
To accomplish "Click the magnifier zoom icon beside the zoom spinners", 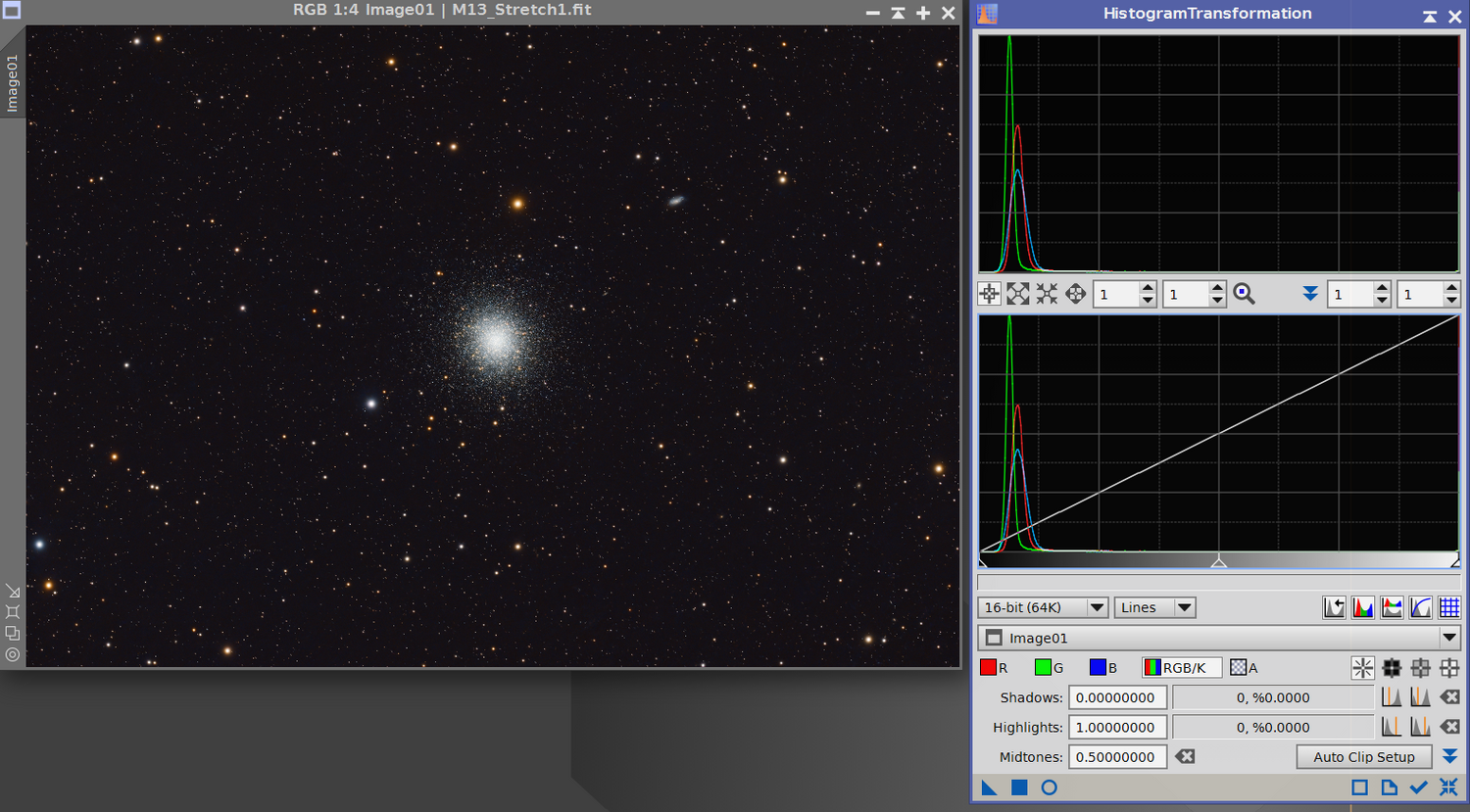I will pos(1244,294).
